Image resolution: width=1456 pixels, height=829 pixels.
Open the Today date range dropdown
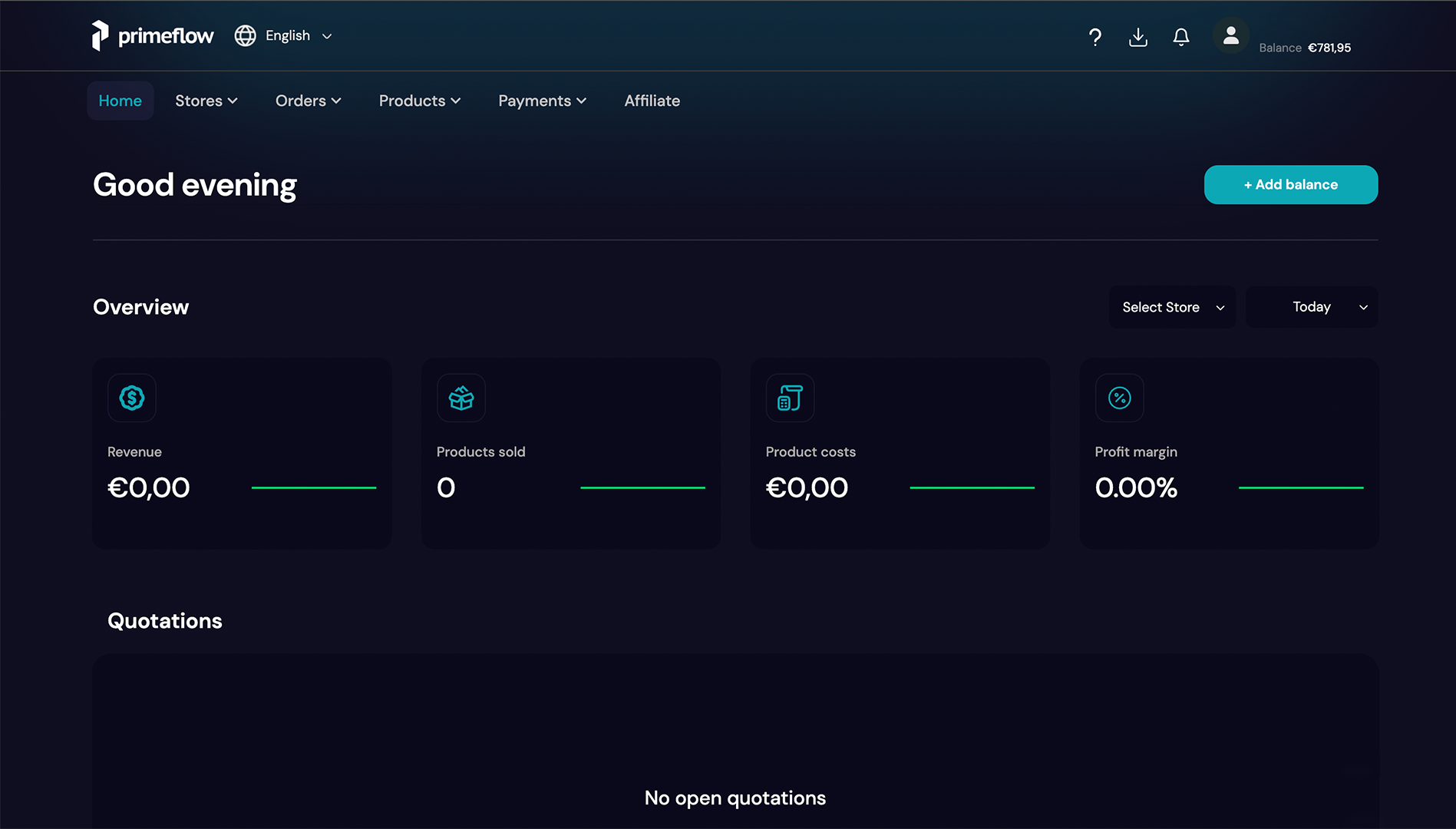(1311, 307)
